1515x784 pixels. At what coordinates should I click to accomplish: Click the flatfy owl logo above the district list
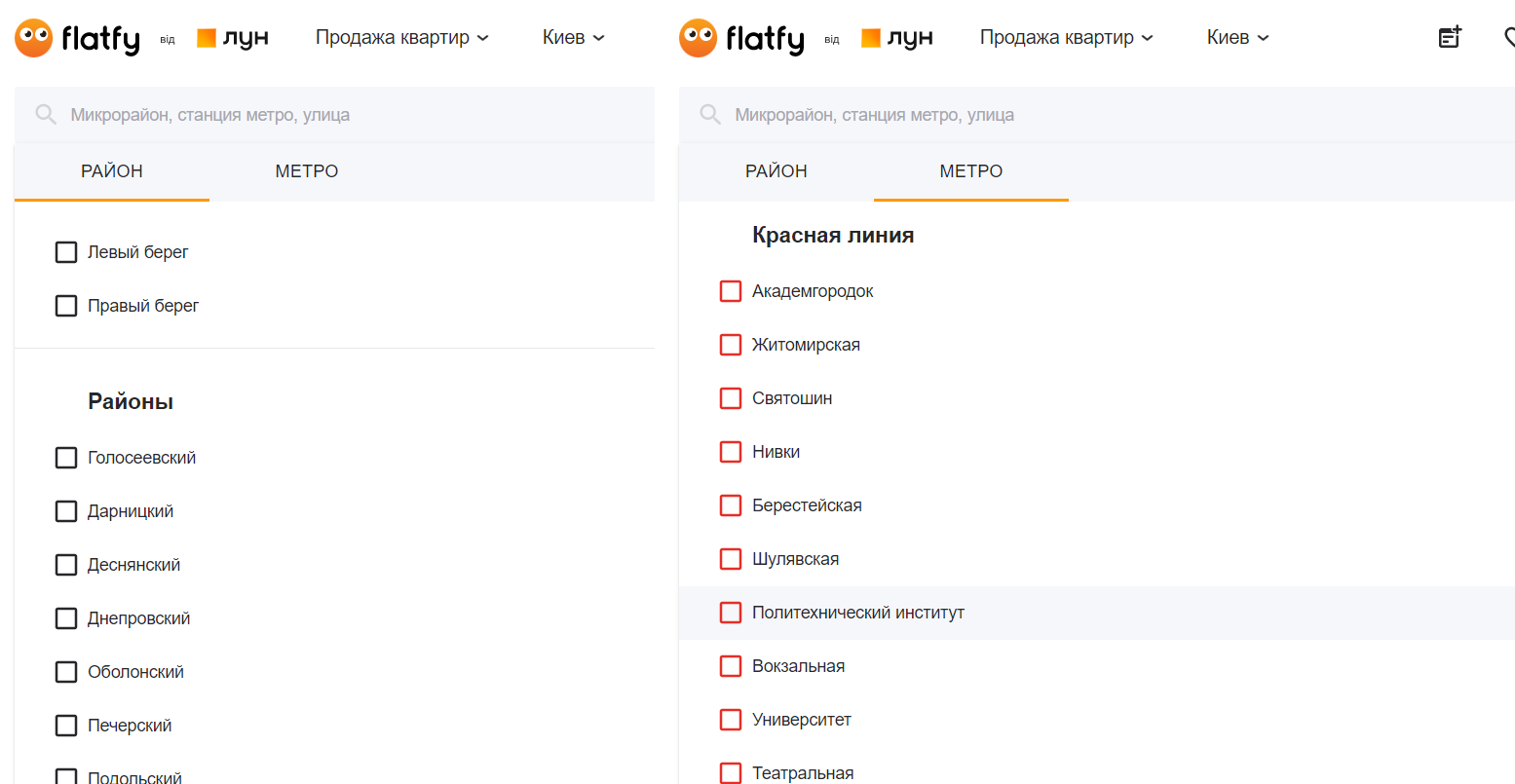(78, 38)
